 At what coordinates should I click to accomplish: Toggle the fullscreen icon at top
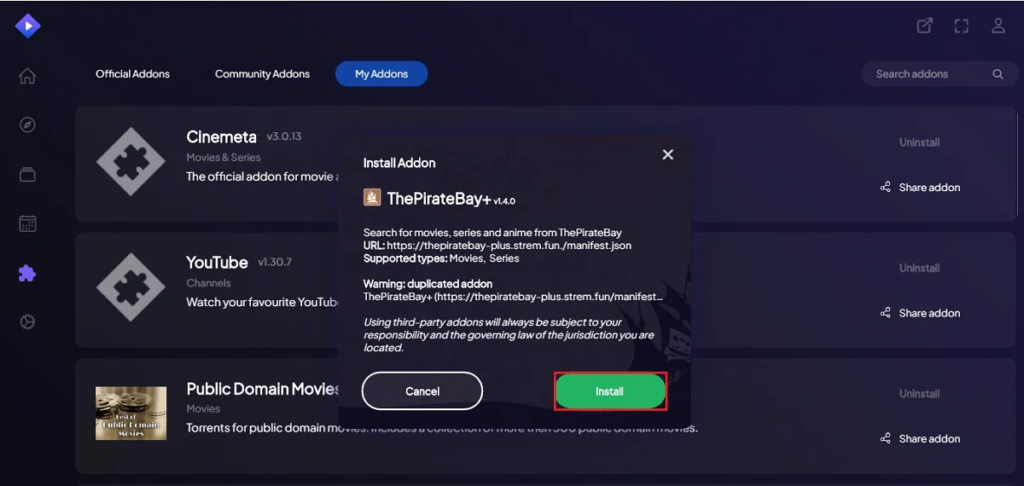(x=961, y=25)
